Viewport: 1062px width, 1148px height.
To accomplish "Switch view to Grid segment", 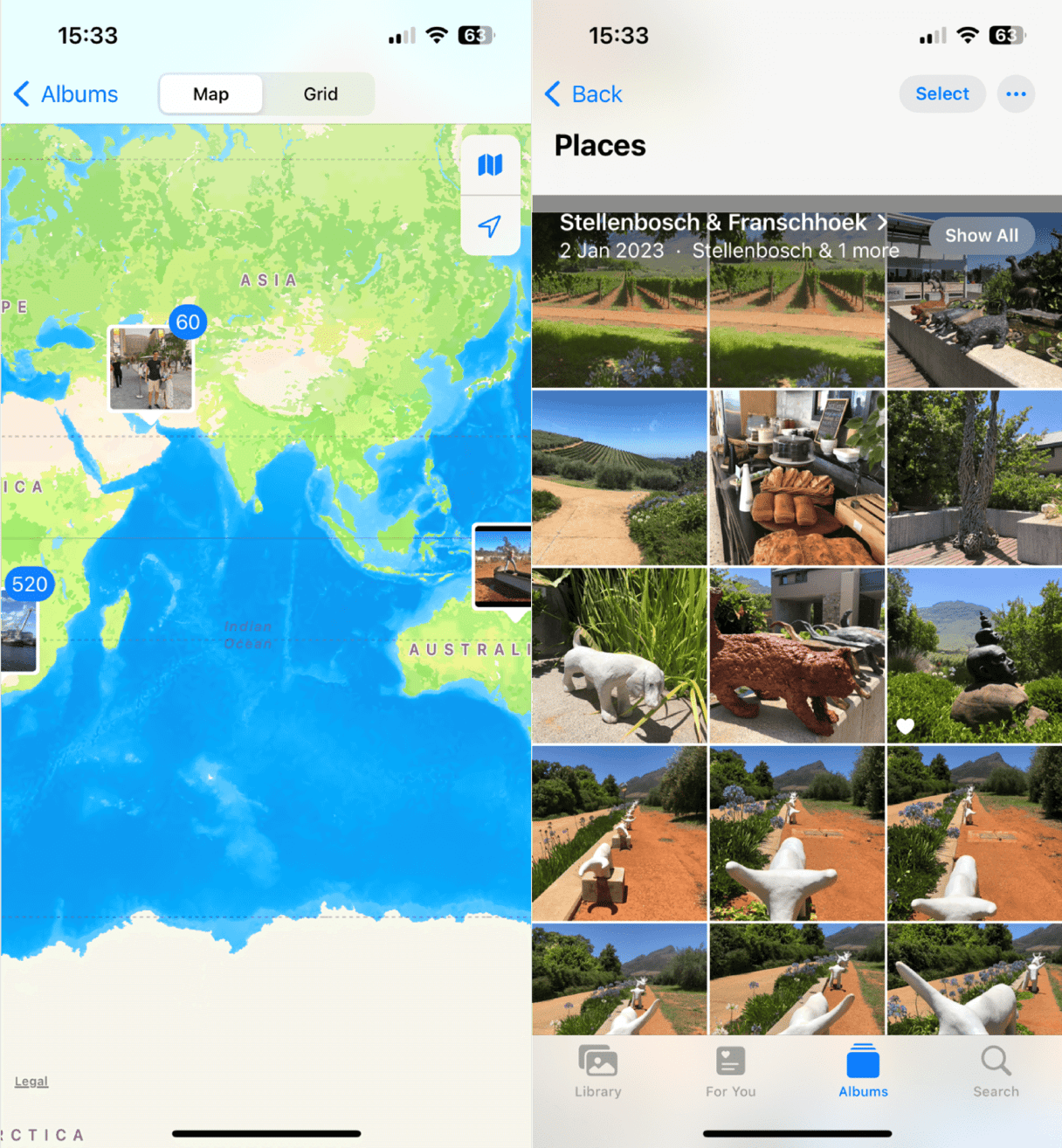I will click(x=321, y=94).
